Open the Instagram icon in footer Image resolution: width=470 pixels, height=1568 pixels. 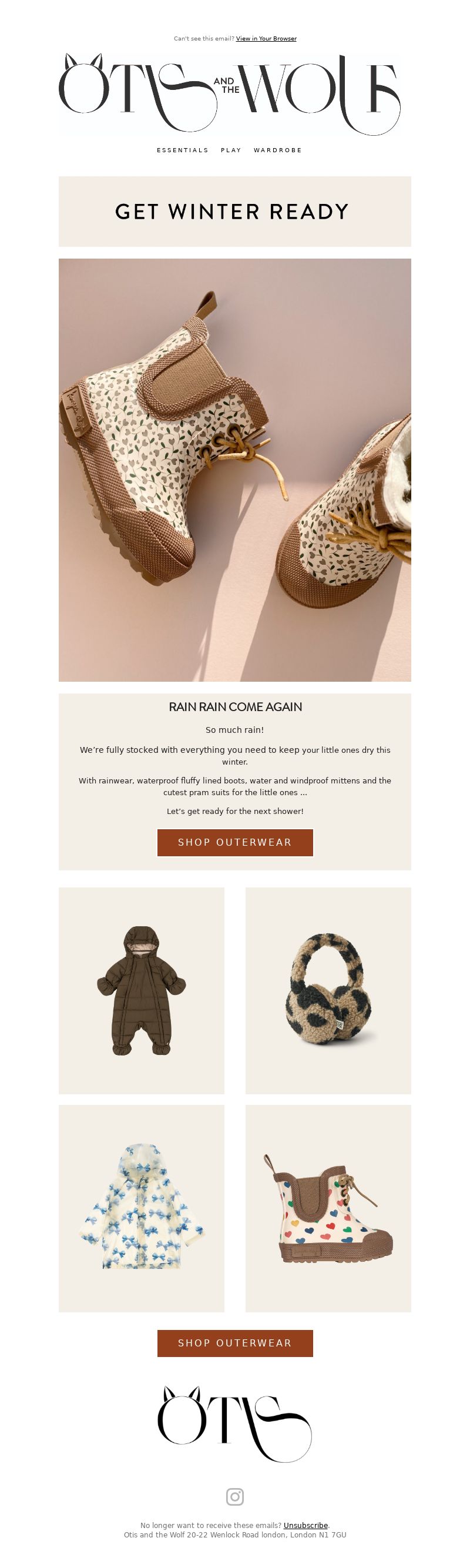pyautogui.click(x=235, y=1496)
